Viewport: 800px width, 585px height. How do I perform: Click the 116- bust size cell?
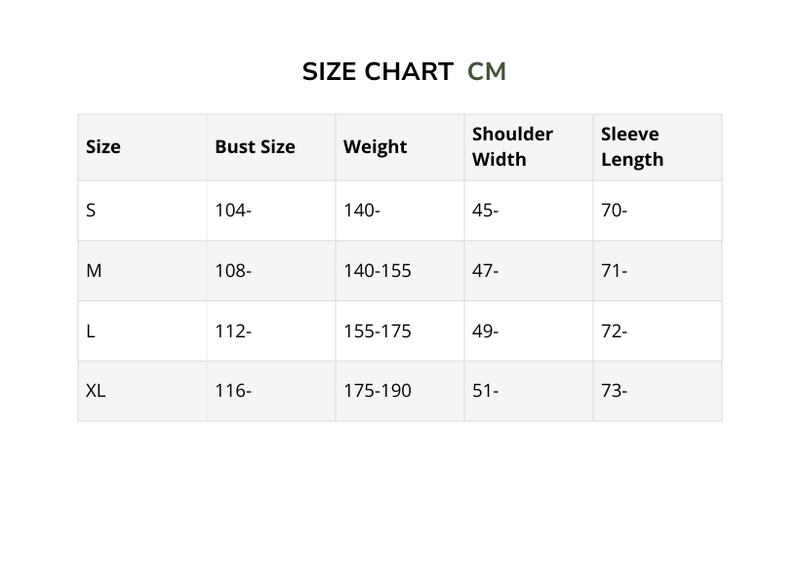(x=233, y=391)
